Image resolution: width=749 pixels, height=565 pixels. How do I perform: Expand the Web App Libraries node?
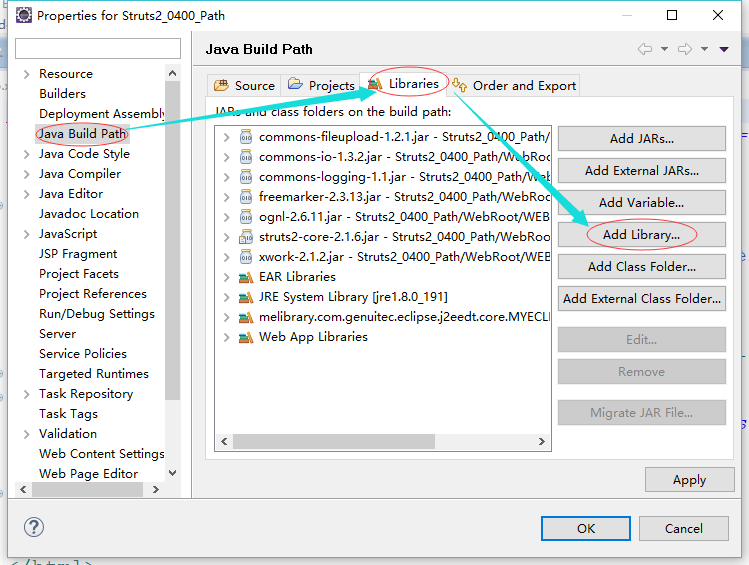(226, 338)
